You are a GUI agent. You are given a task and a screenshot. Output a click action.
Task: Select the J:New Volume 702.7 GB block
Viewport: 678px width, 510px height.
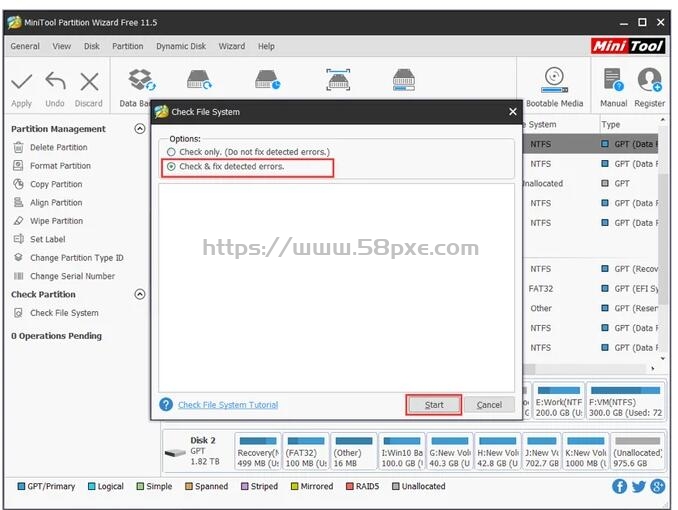click(542, 452)
